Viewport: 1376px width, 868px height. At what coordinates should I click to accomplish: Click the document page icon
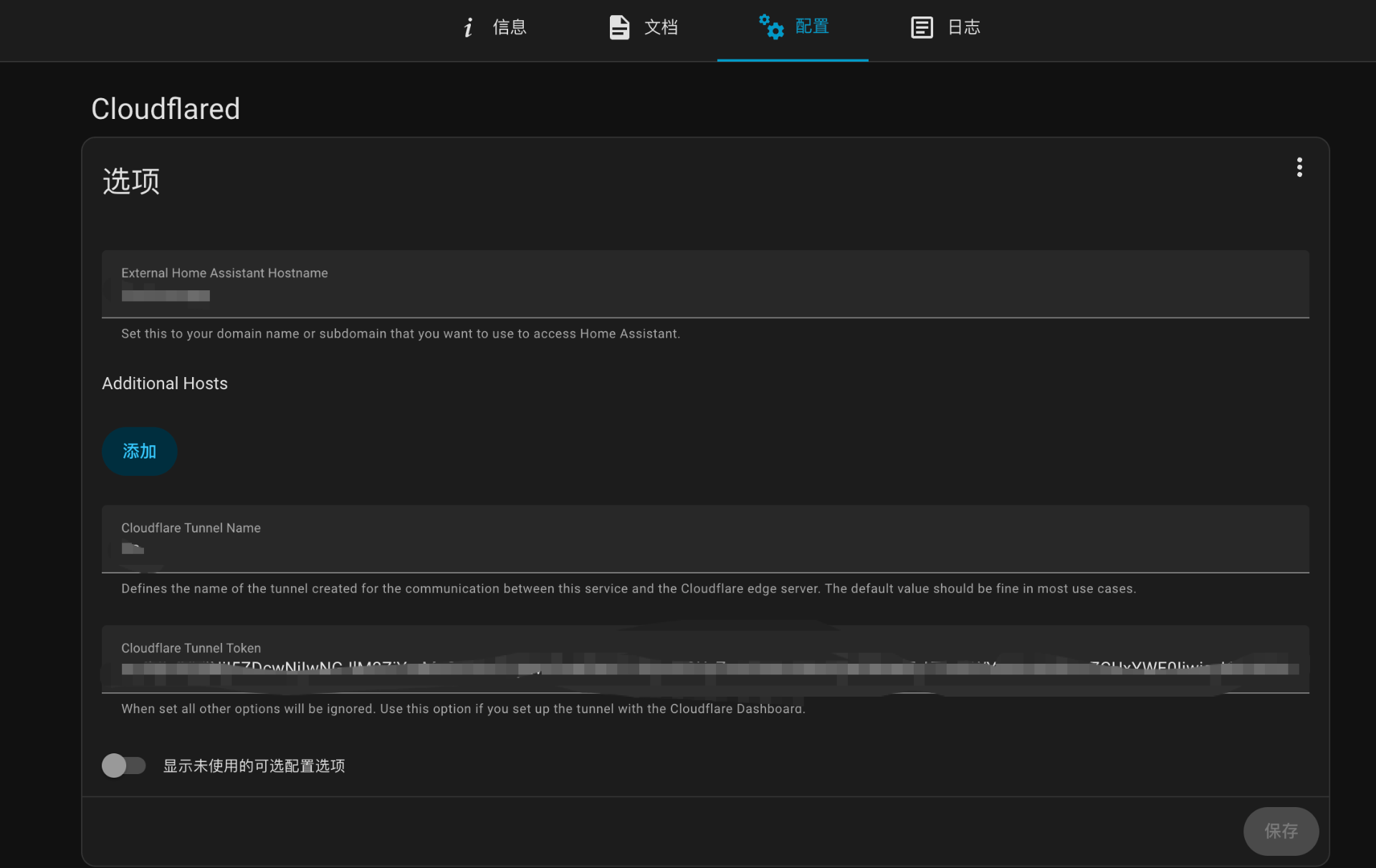[x=618, y=28]
